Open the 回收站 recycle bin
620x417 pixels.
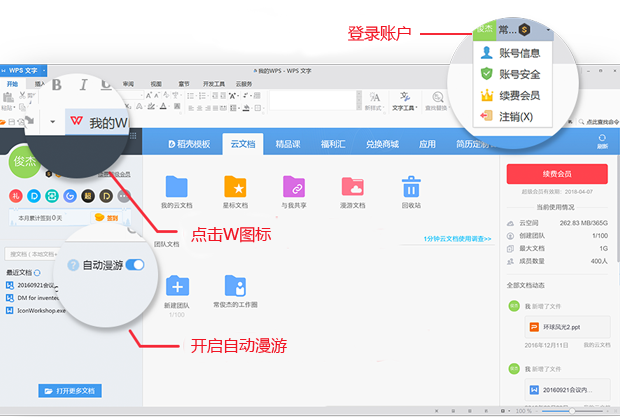click(x=411, y=187)
